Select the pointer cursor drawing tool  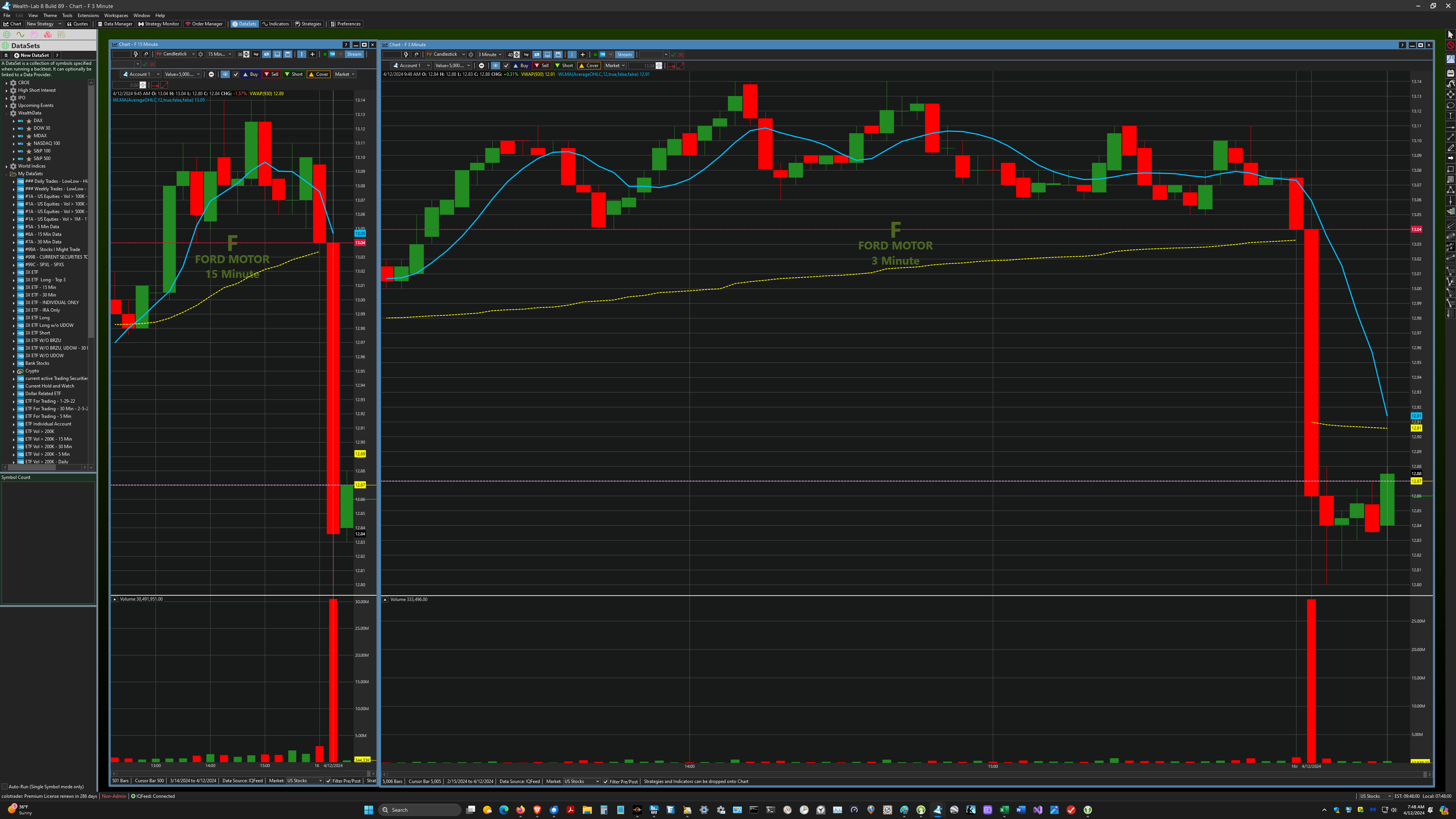1450,35
